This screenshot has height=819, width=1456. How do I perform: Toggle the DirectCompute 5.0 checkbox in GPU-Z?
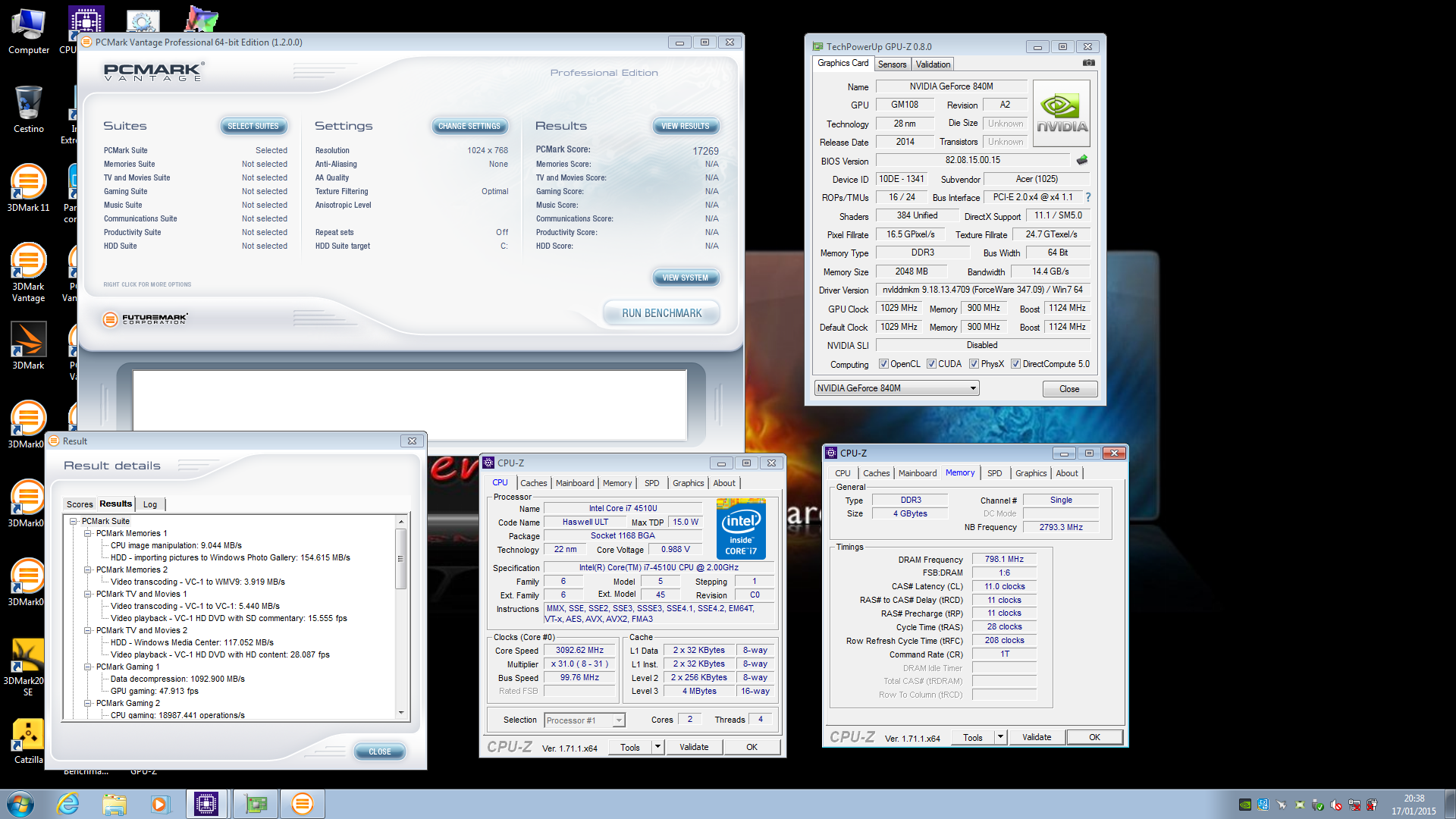tap(1015, 364)
